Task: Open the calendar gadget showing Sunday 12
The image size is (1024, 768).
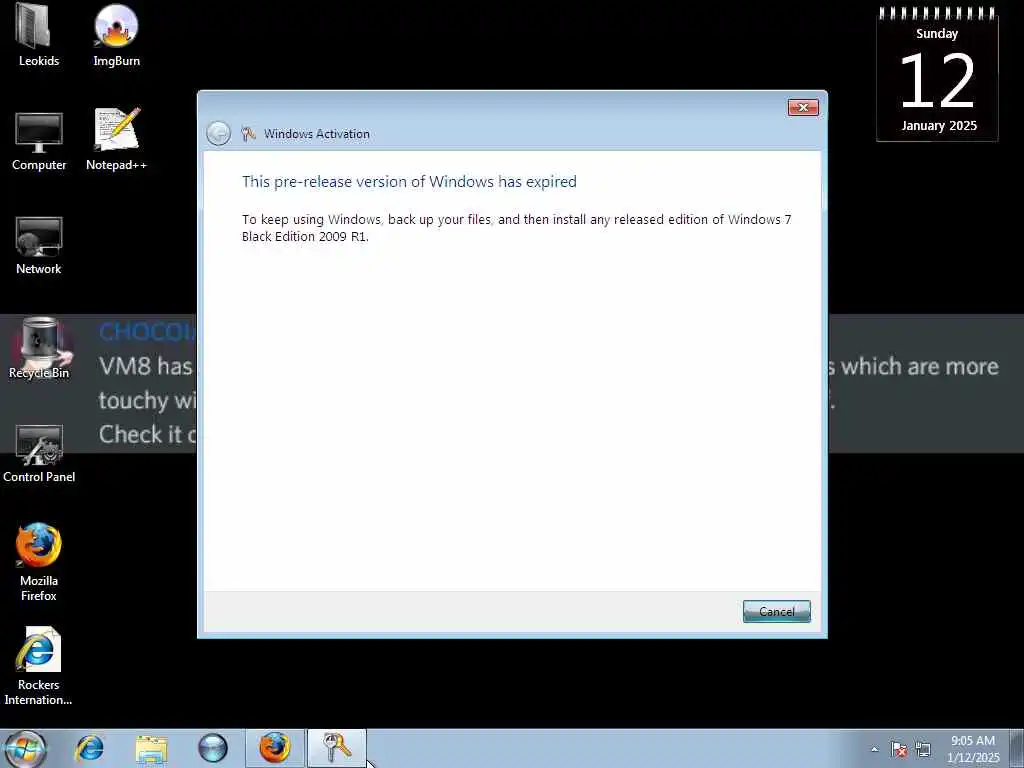Action: [937, 74]
